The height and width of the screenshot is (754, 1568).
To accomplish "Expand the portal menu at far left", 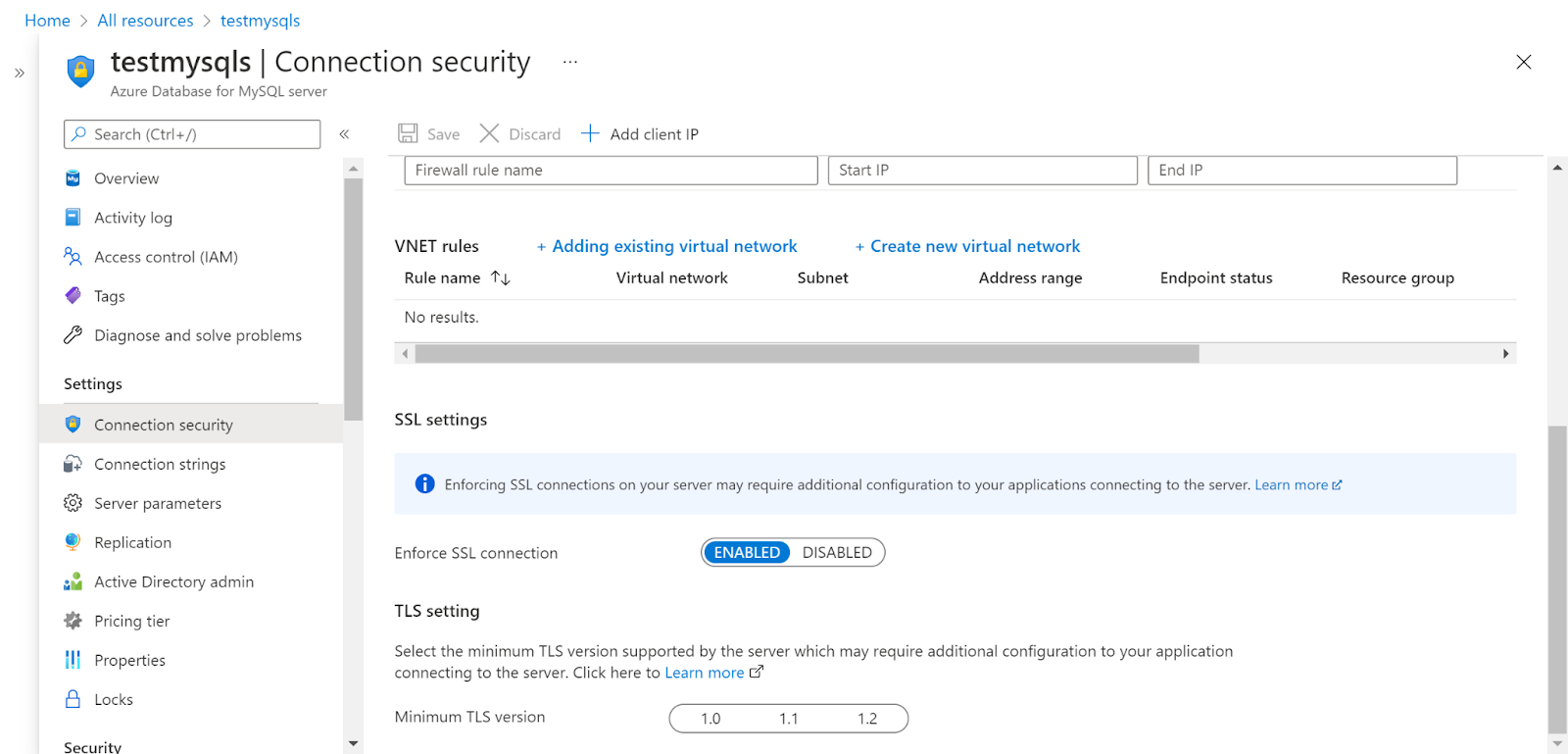I will tap(19, 73).
